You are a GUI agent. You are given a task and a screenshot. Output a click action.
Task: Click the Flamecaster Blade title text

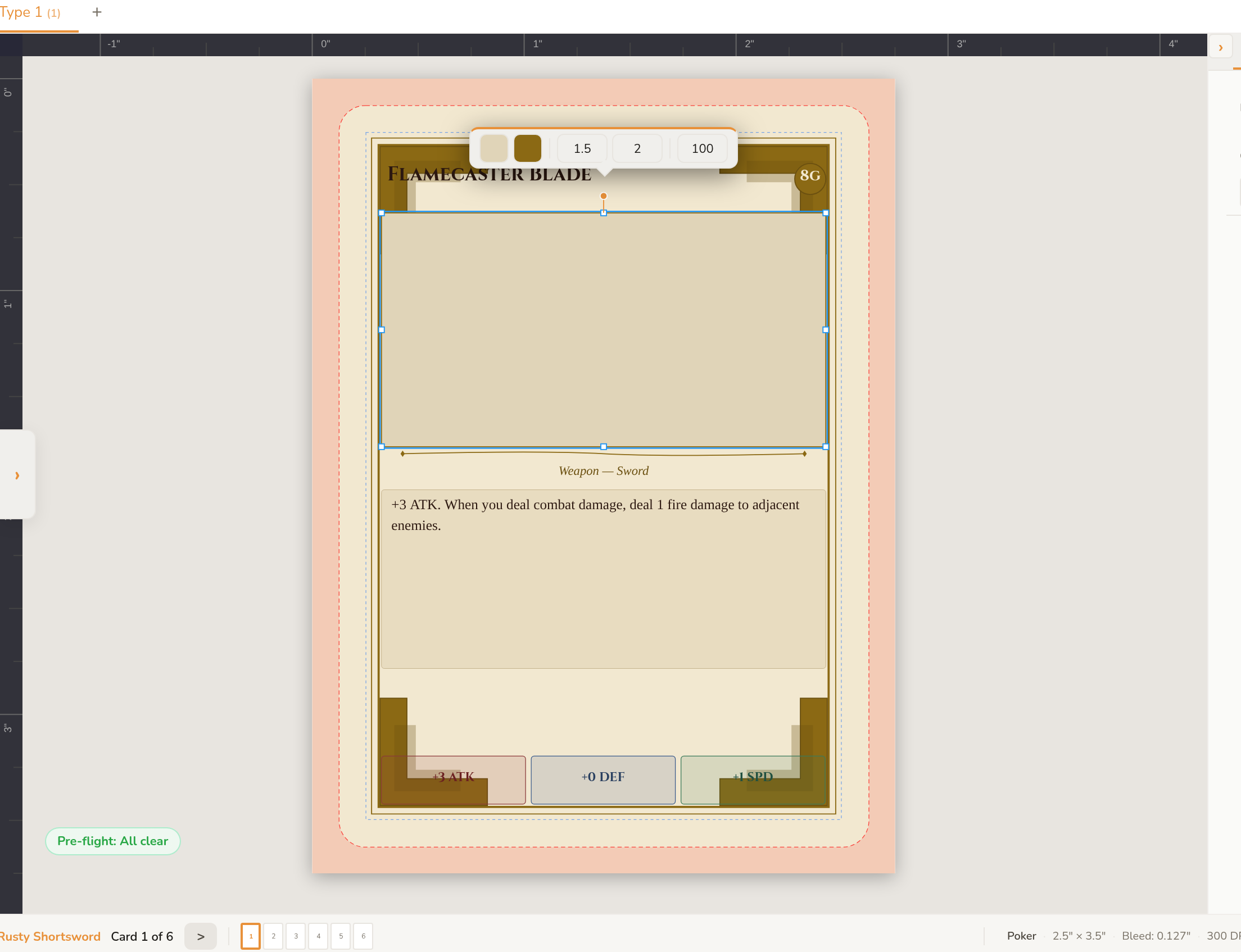click(x=489, y=174)
